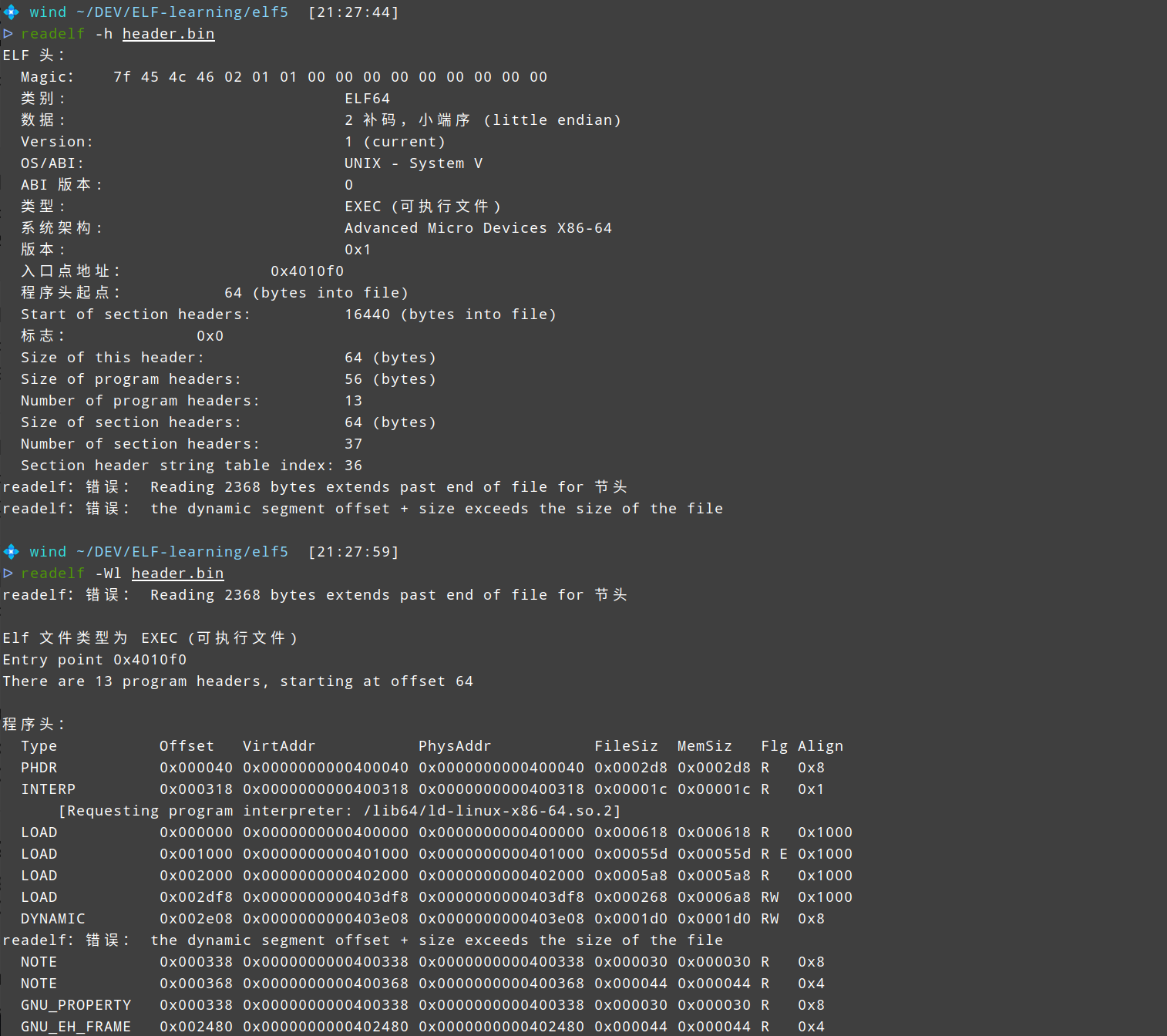1167x1036 pixels.
Task: Click the blue diamond prompt icon at 21:27:44
Action: (11, 12)
